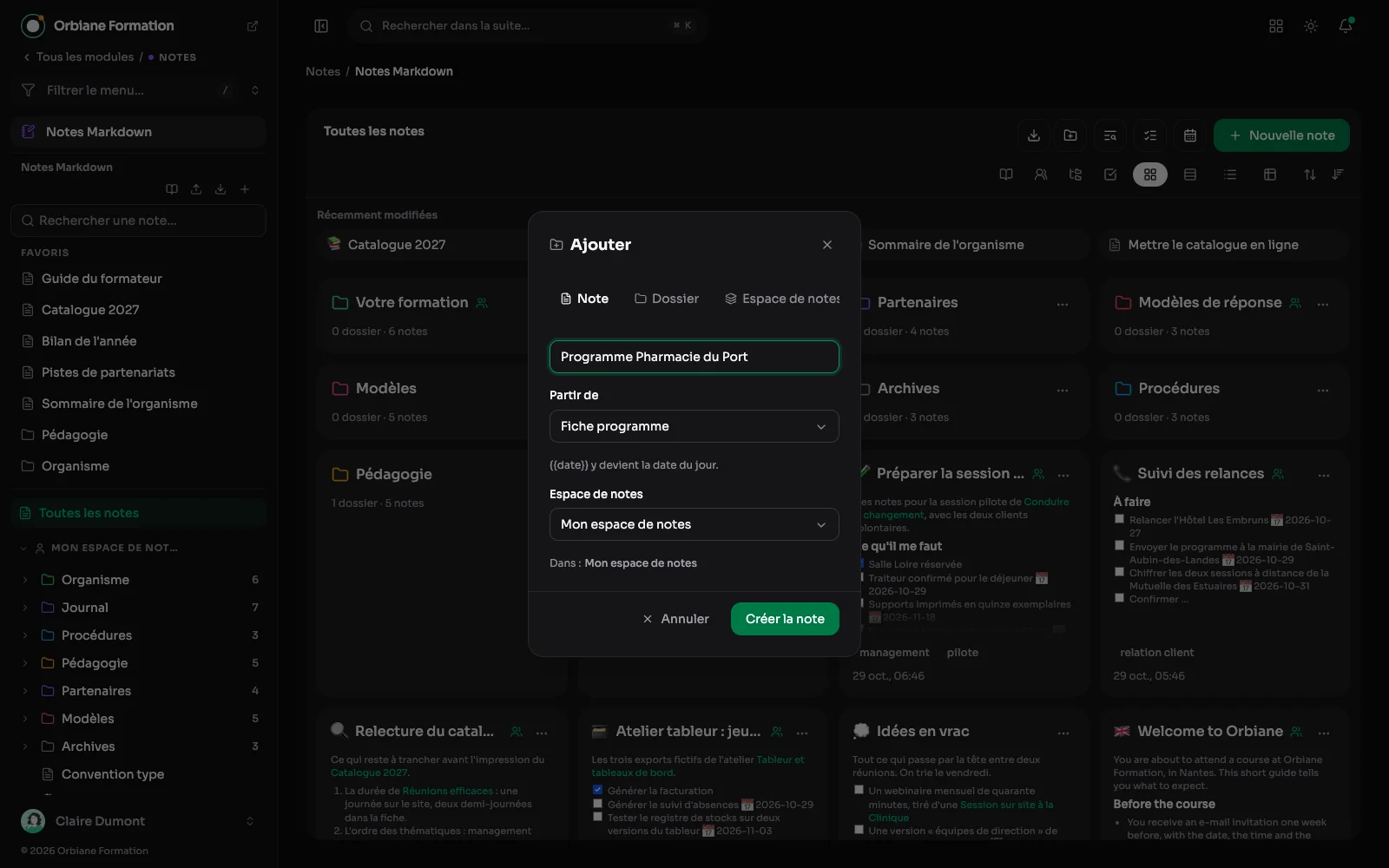
Task: Expand the Procédures folder in sidebar tree
Action: coord(25,635)
